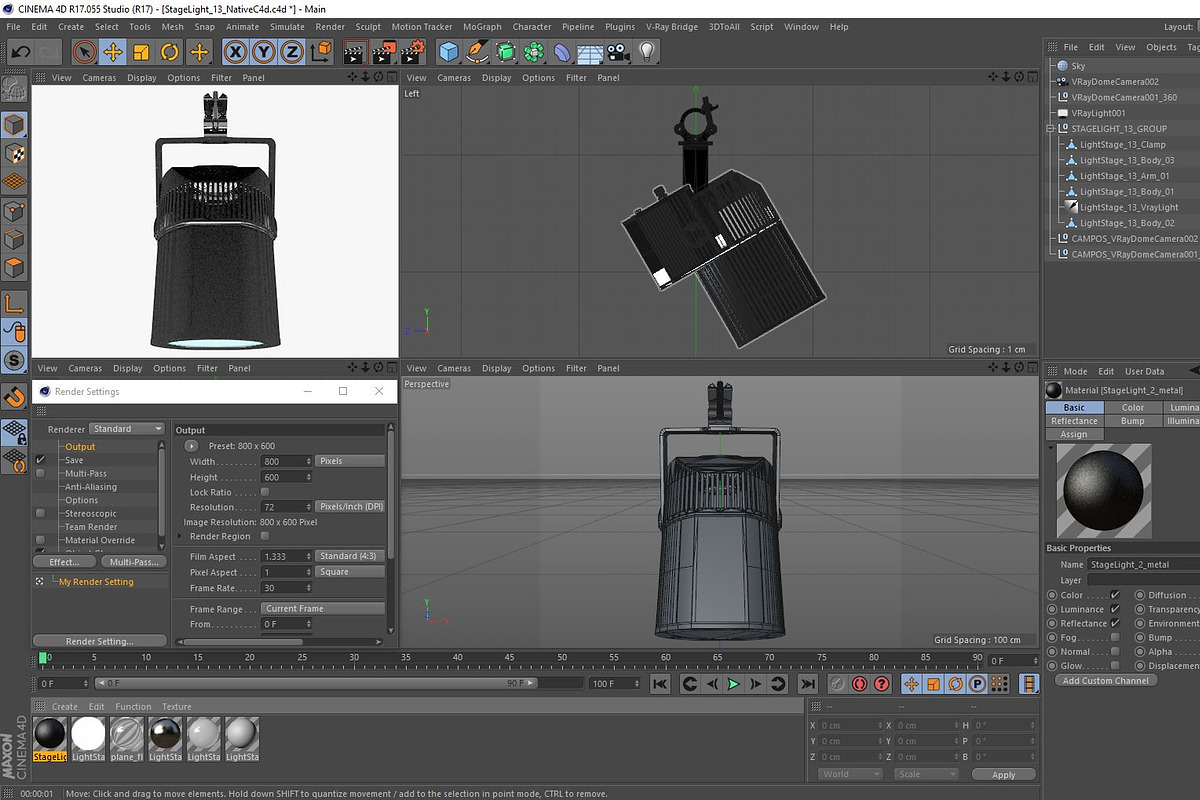
Task: Add a Cube primitive object
Action: (x=449, y=51)
